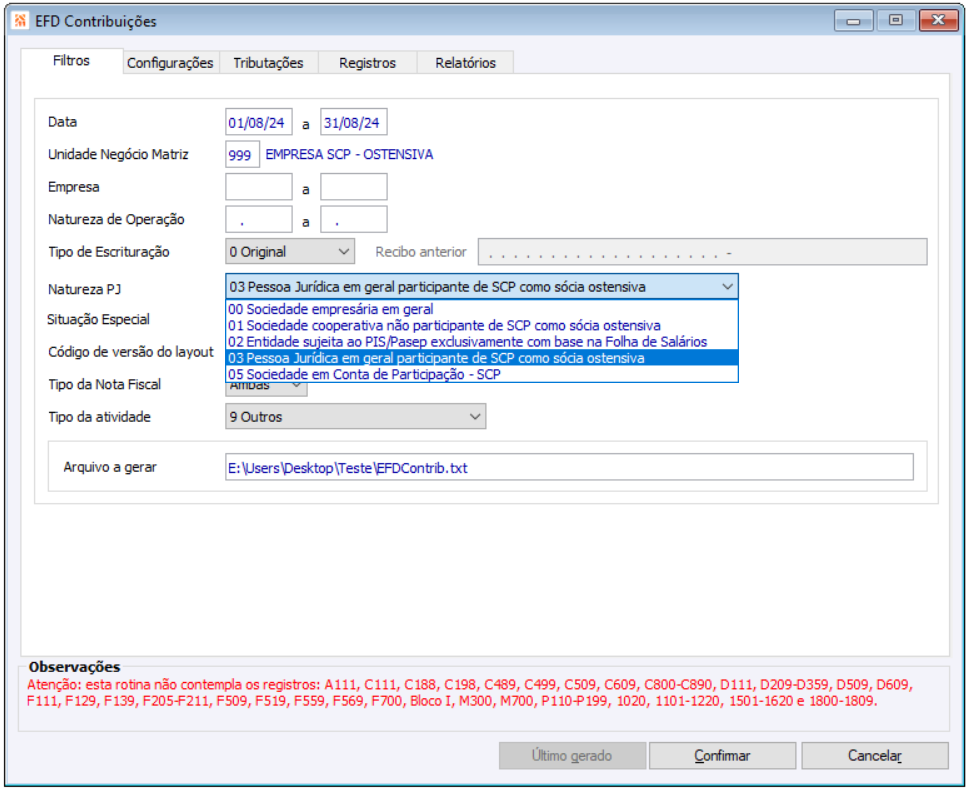Click EMPRESA SCP - OSTENSIVA text
This screenshot has height=790, width=971.
349,154
